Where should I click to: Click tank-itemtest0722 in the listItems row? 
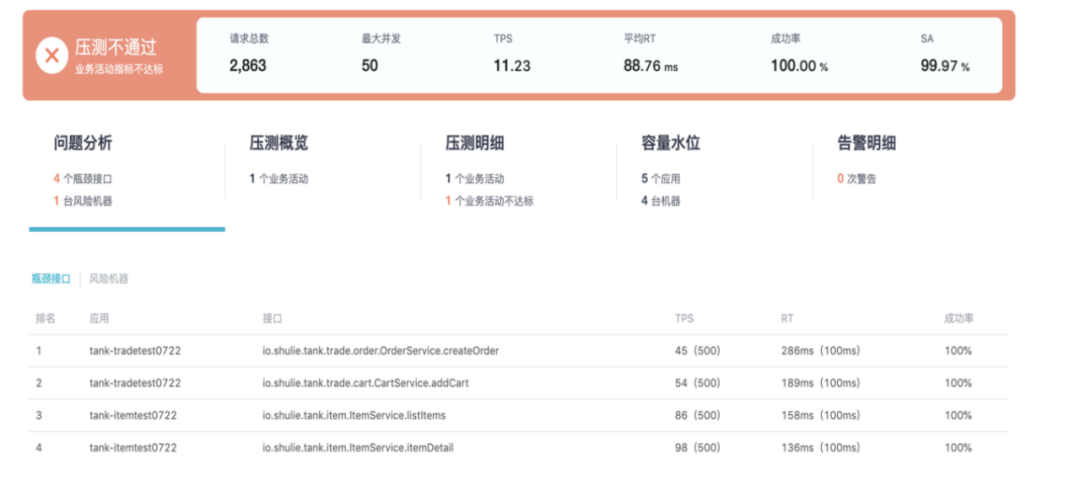click(x=133, y=415)
